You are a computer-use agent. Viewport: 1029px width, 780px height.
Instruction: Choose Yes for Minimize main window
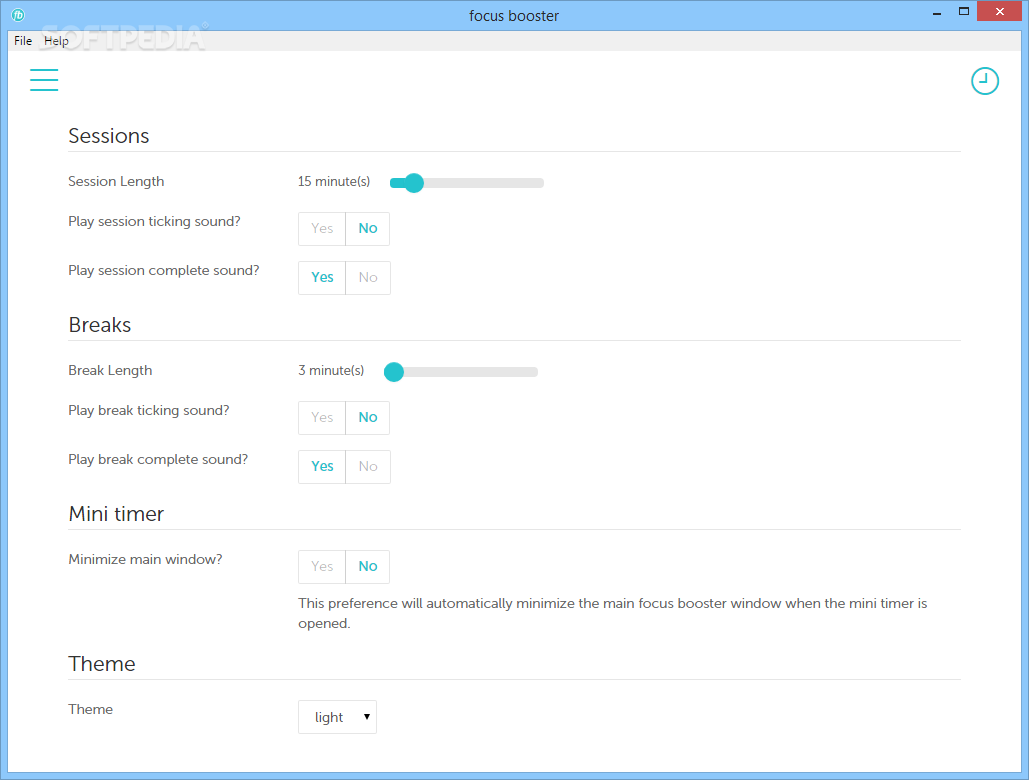[x=322, y=566]
